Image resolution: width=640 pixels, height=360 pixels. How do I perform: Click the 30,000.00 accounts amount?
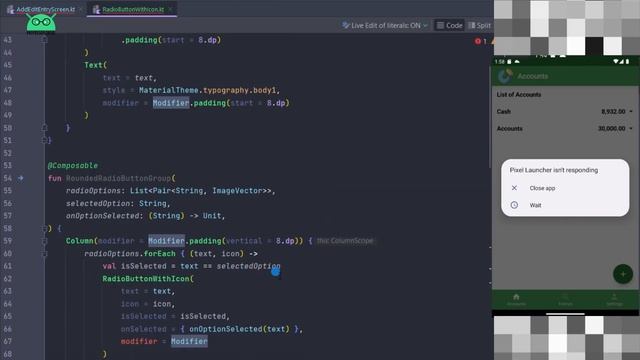611,129
